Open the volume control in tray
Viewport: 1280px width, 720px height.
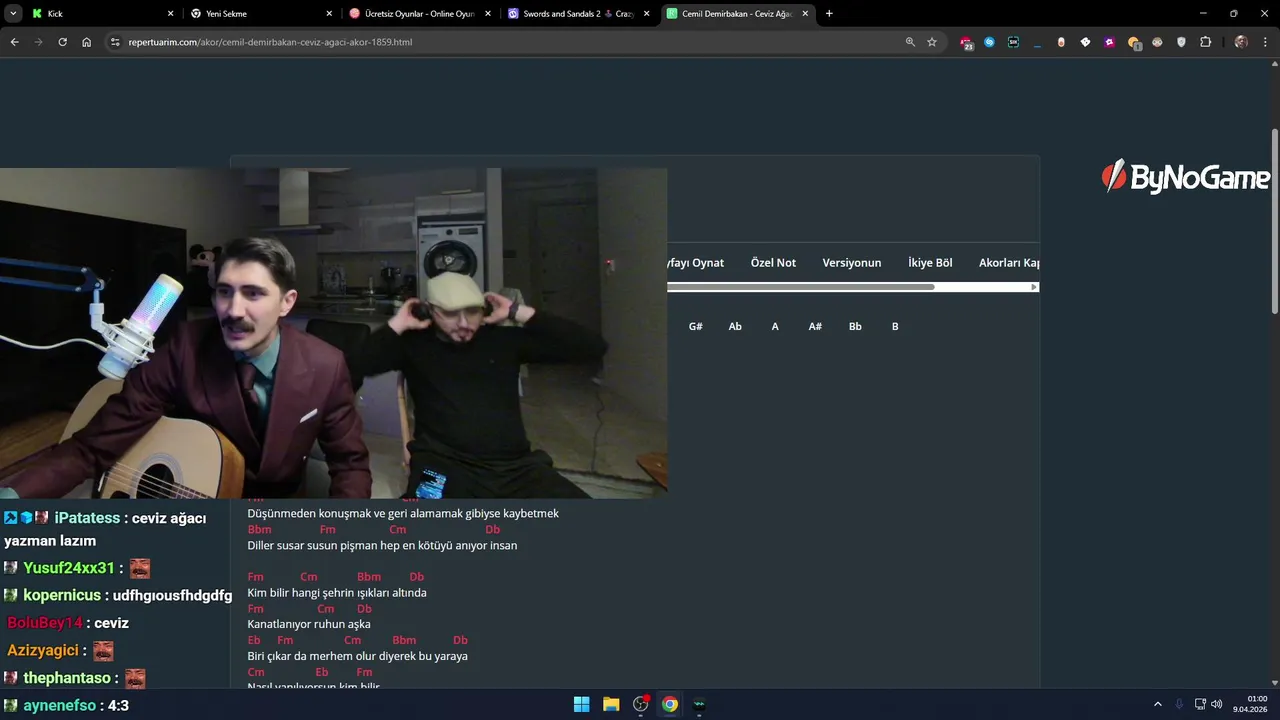[x=1217, y=704]
